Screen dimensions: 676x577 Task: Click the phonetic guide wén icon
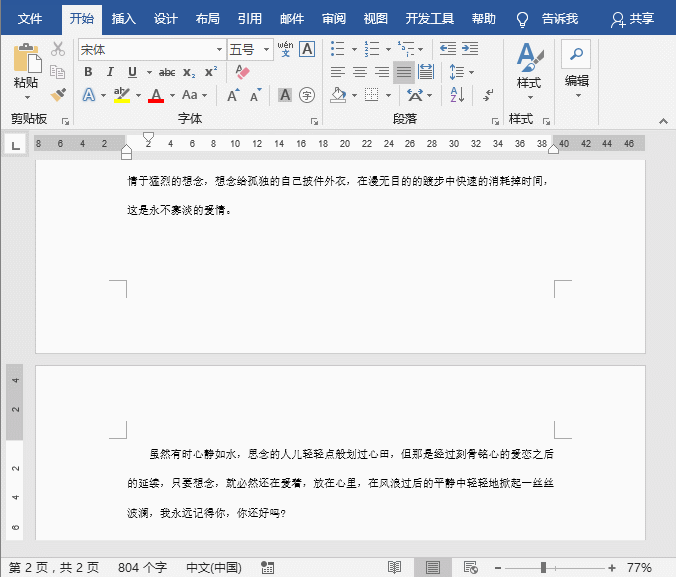pos(285,49)
